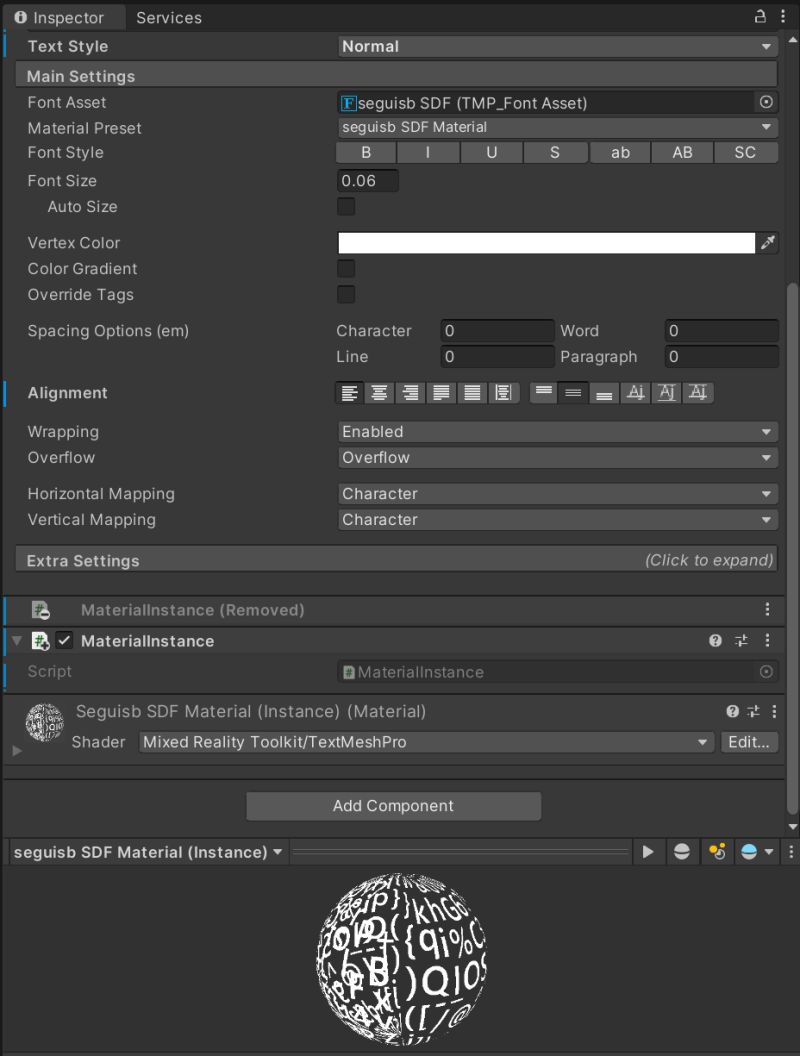Disable the MaterialInstance component checkbox

[x=65, y=640]
